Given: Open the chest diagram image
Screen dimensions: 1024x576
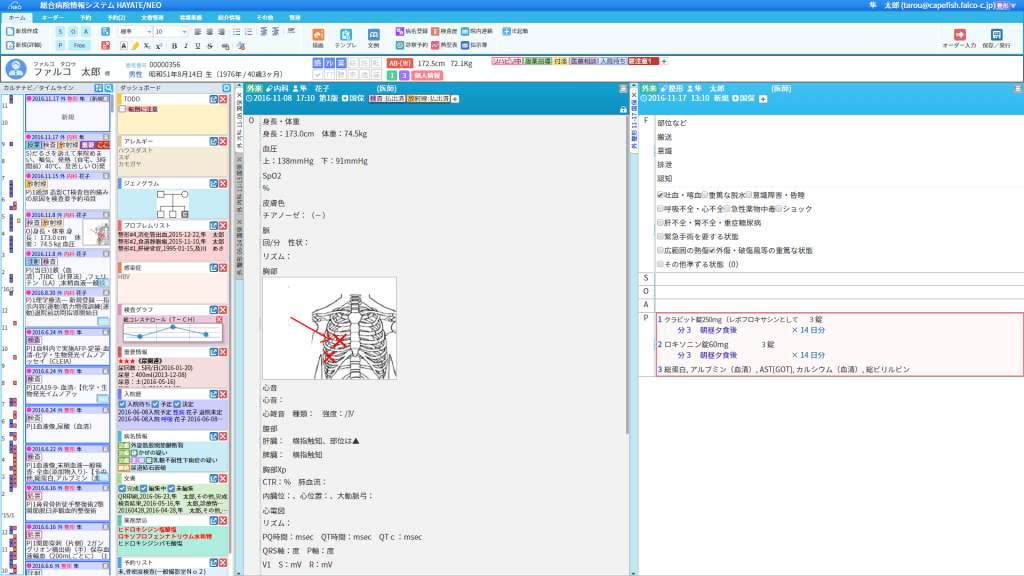Looking at the screenshot, I should pyautogui.click(x=329, y=328).
